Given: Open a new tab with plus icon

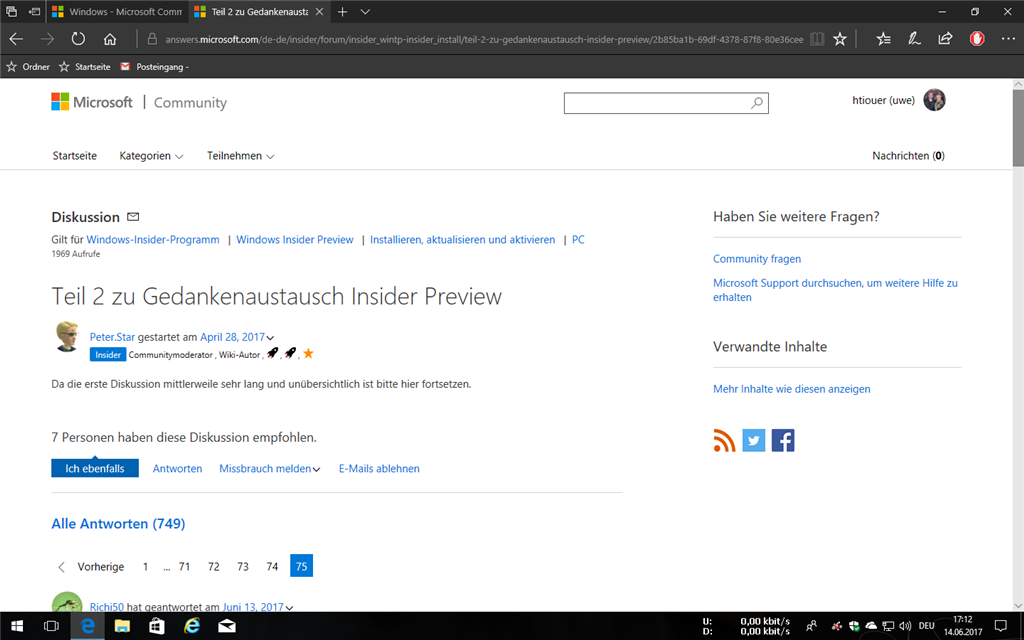Looking at the screenshot, I should 342,11.
